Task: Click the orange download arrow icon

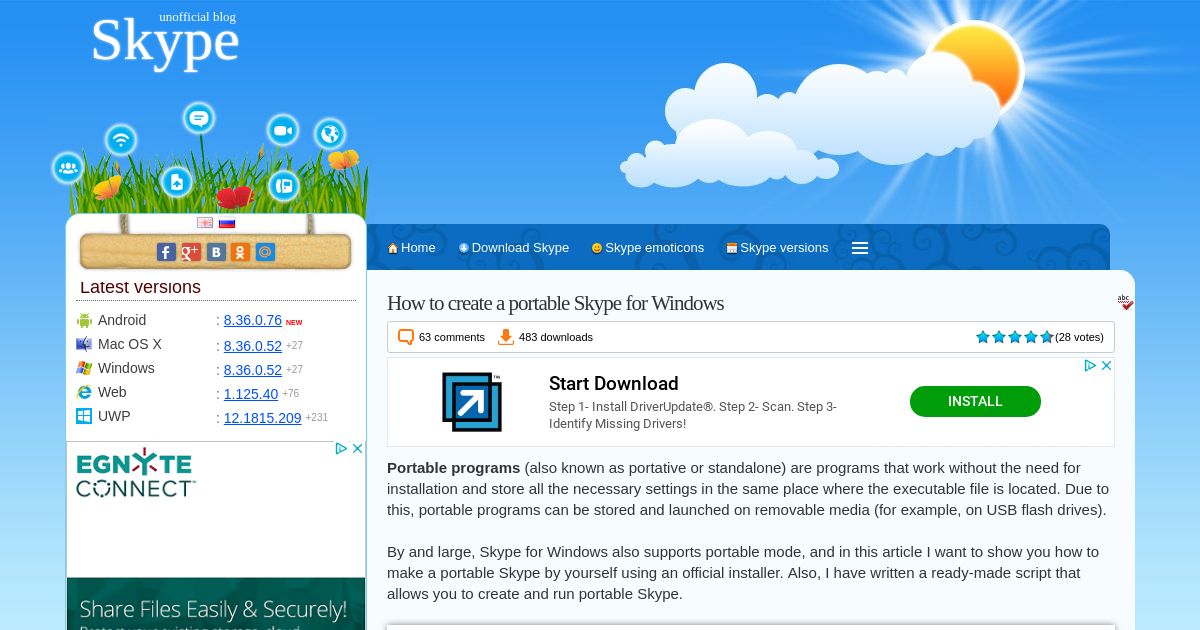Action: pyautogui.click(x=506, y=337)
